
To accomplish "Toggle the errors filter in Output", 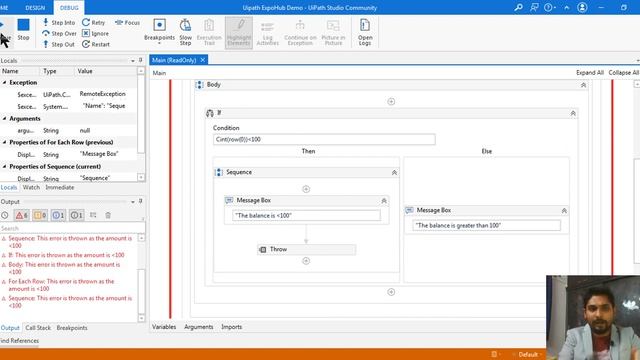I will coord(21,215).
